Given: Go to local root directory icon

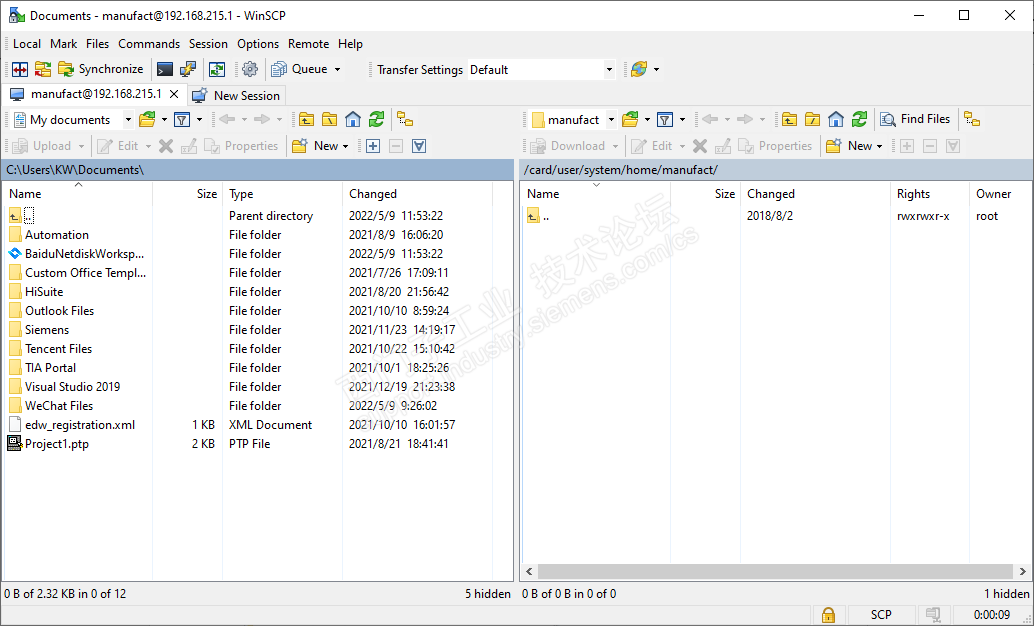Looking at the screenshot, I should pyautogui.click(x=330, y=119).
